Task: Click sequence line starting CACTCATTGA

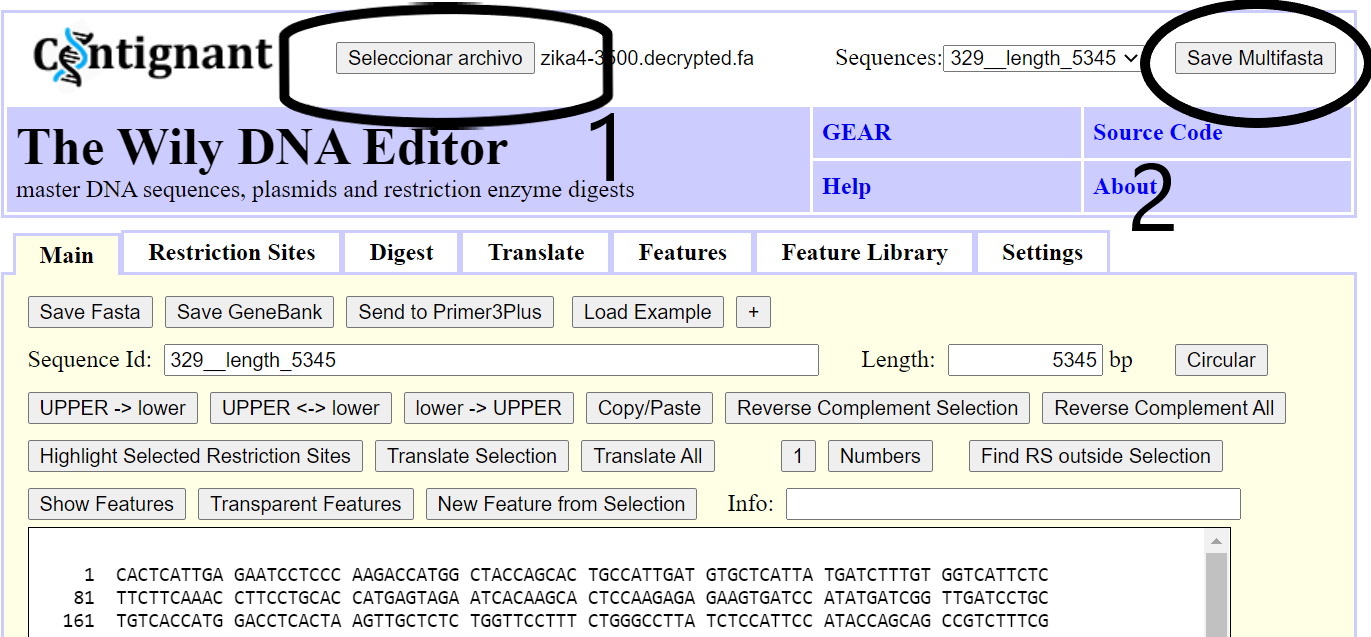Action: 582,575
